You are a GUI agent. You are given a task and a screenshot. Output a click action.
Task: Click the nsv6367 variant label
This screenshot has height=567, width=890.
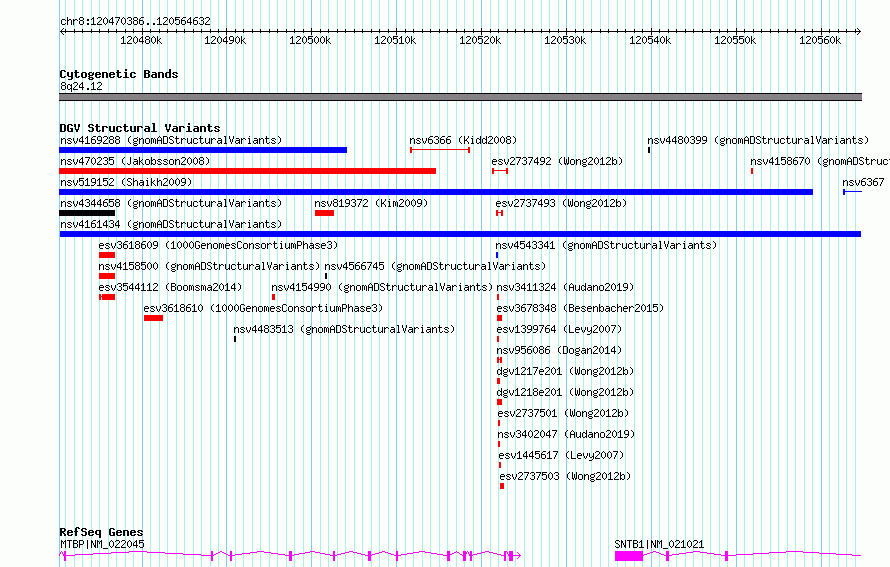click(x=863, y=182)
